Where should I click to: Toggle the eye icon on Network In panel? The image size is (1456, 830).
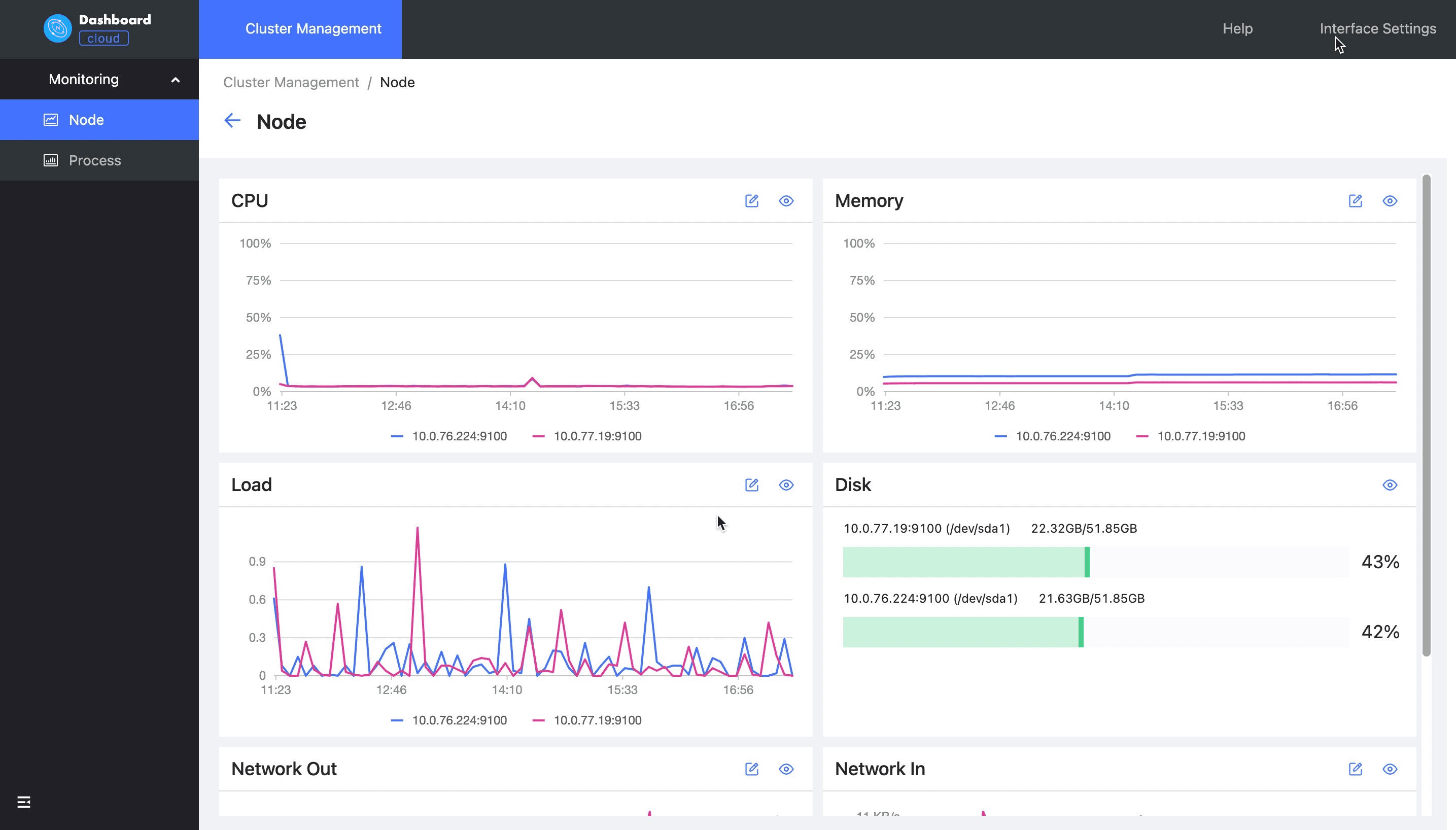[1390, 769]
